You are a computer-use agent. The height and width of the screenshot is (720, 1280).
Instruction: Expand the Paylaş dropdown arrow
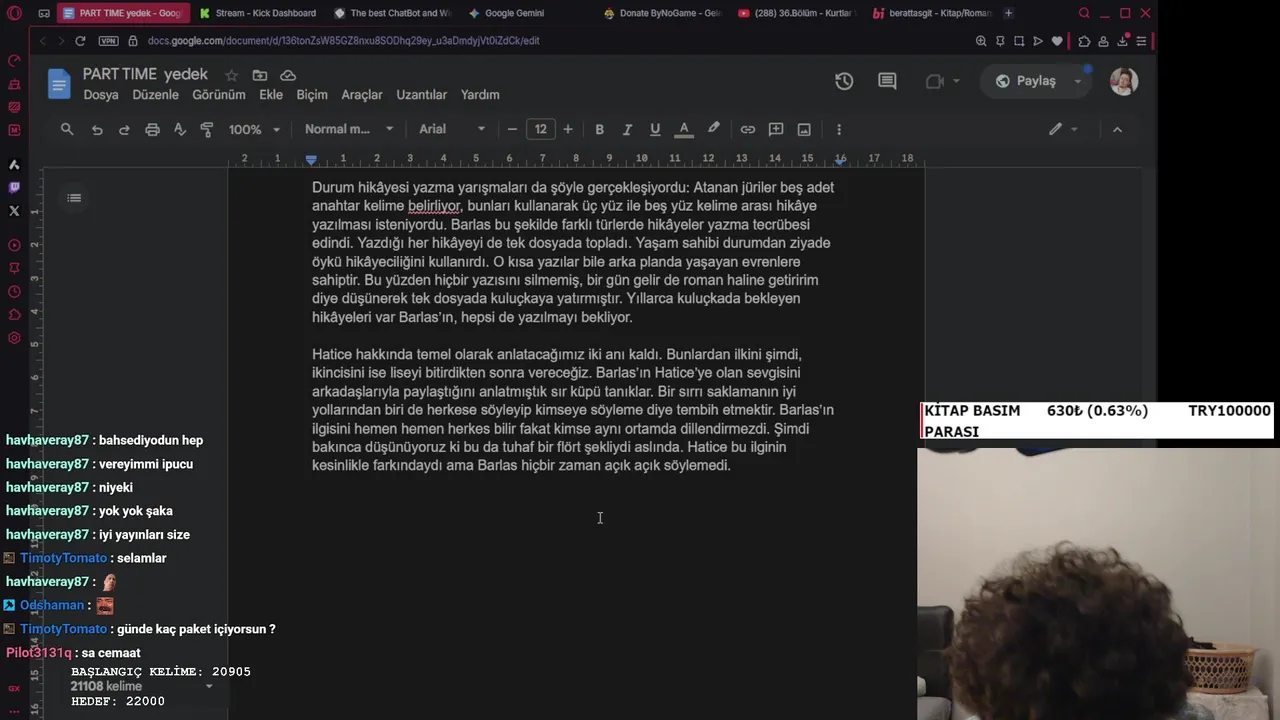[x=1077, y=81]
